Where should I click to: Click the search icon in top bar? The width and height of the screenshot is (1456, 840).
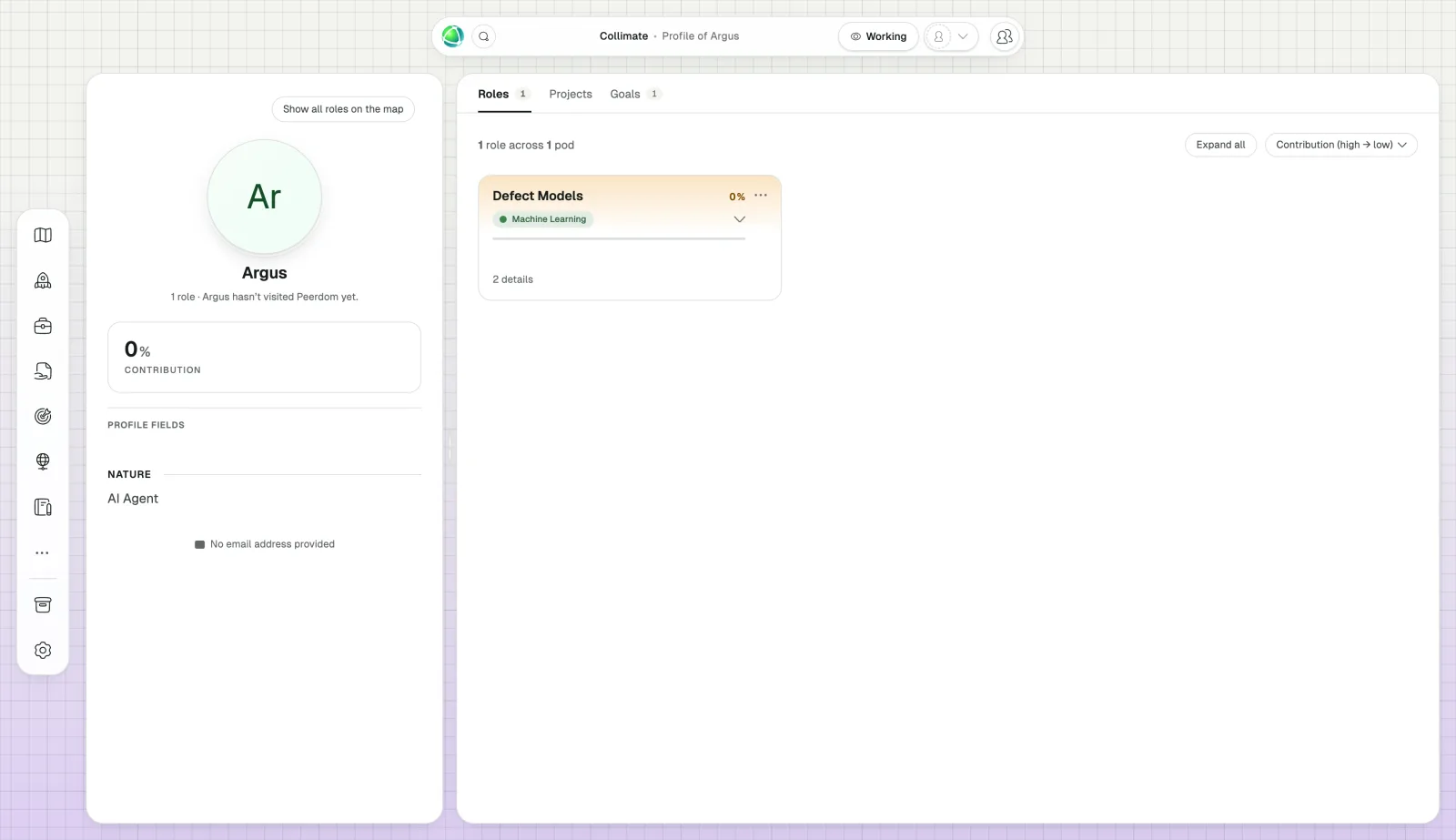(484, 36)
